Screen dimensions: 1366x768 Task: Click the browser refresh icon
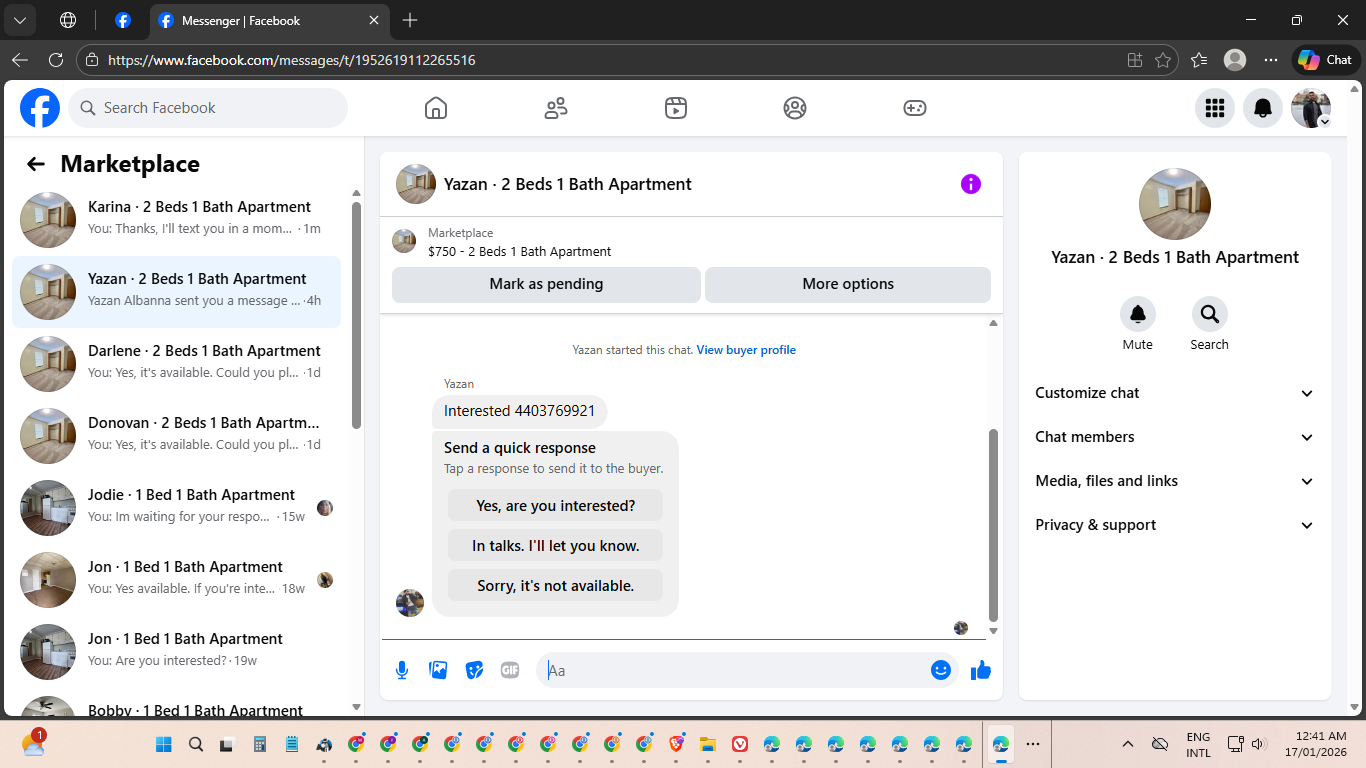pos(56,60)
